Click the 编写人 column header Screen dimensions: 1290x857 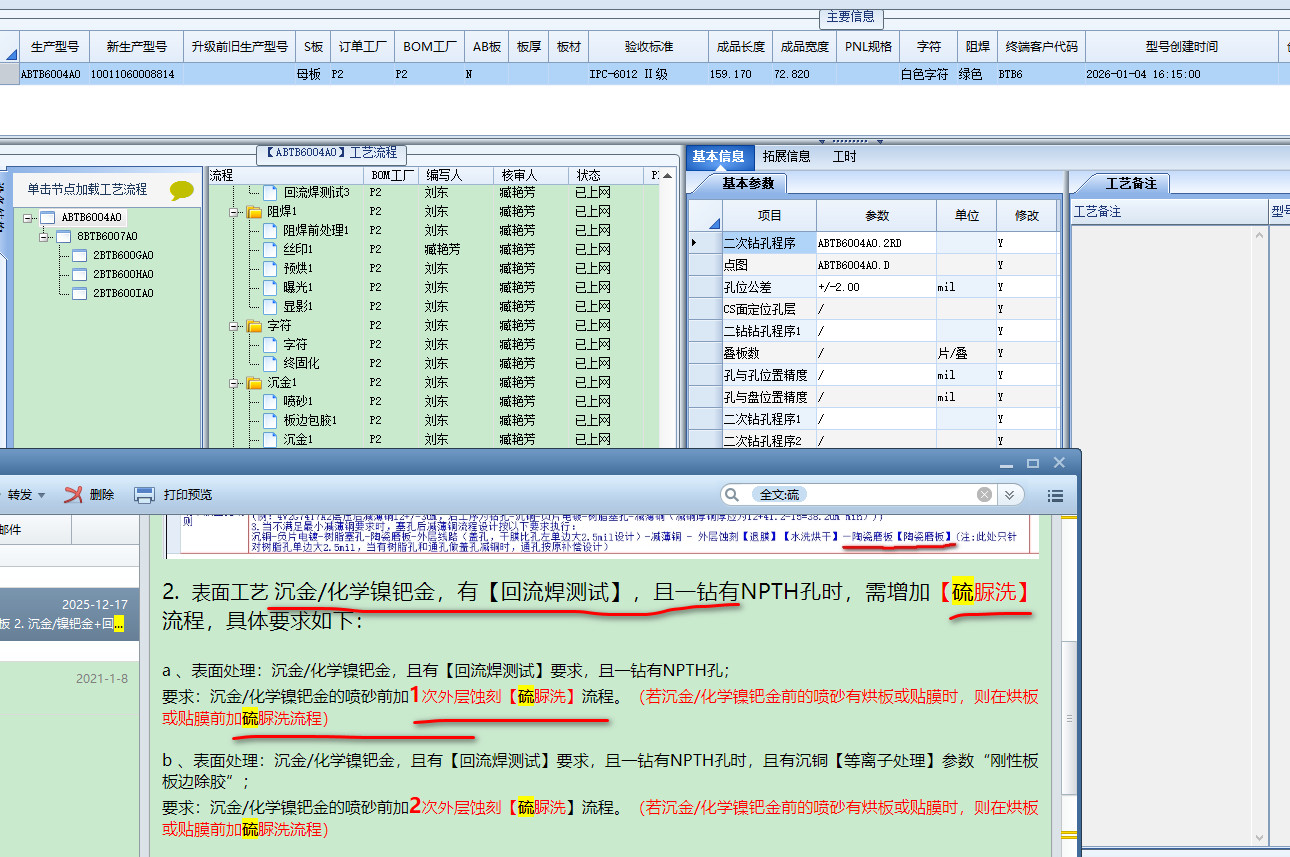pyautogui.click(x=454, y=175)
